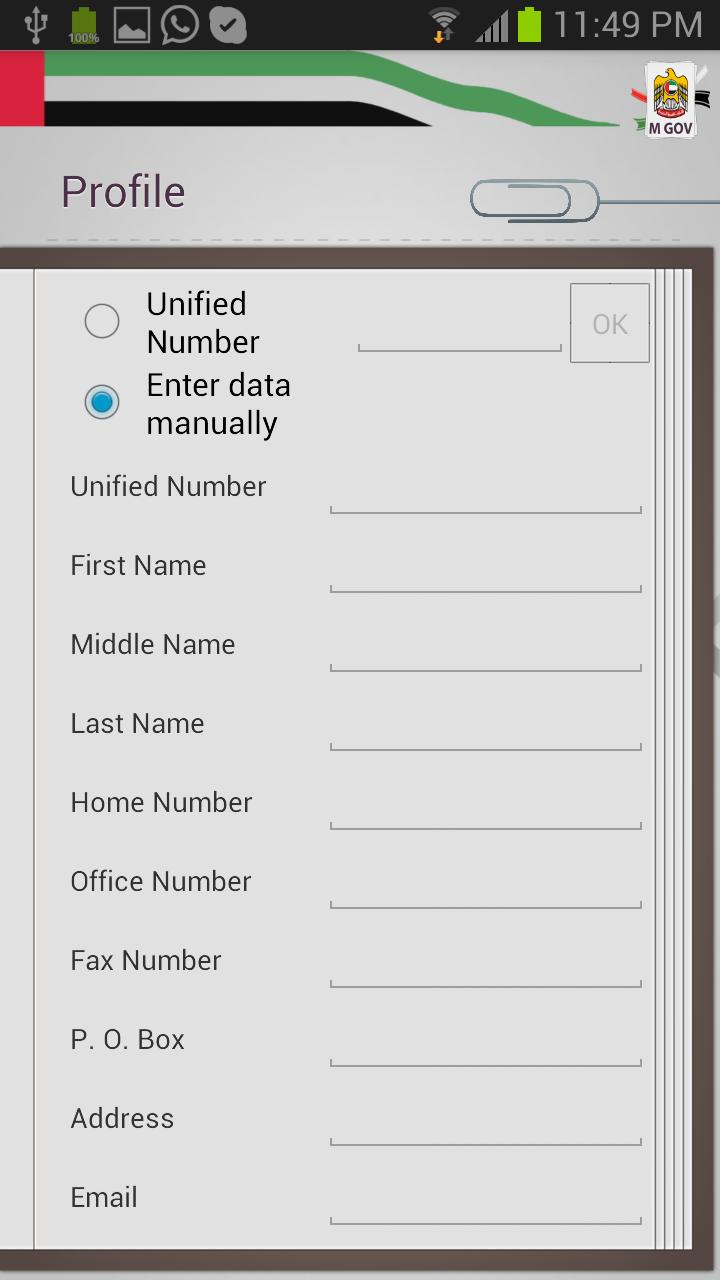Click into the Last Name field
The image size is (720, 1280).
pos(485,728)
